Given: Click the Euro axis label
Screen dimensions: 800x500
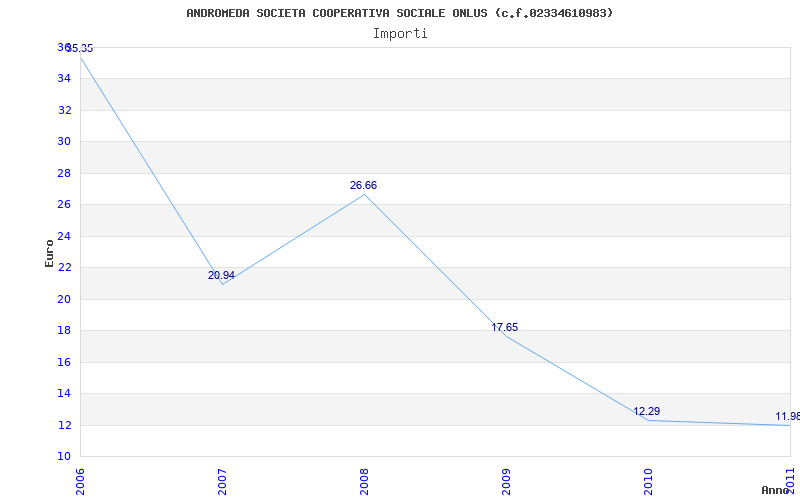Looking at the screenshot, I should 49,253.
